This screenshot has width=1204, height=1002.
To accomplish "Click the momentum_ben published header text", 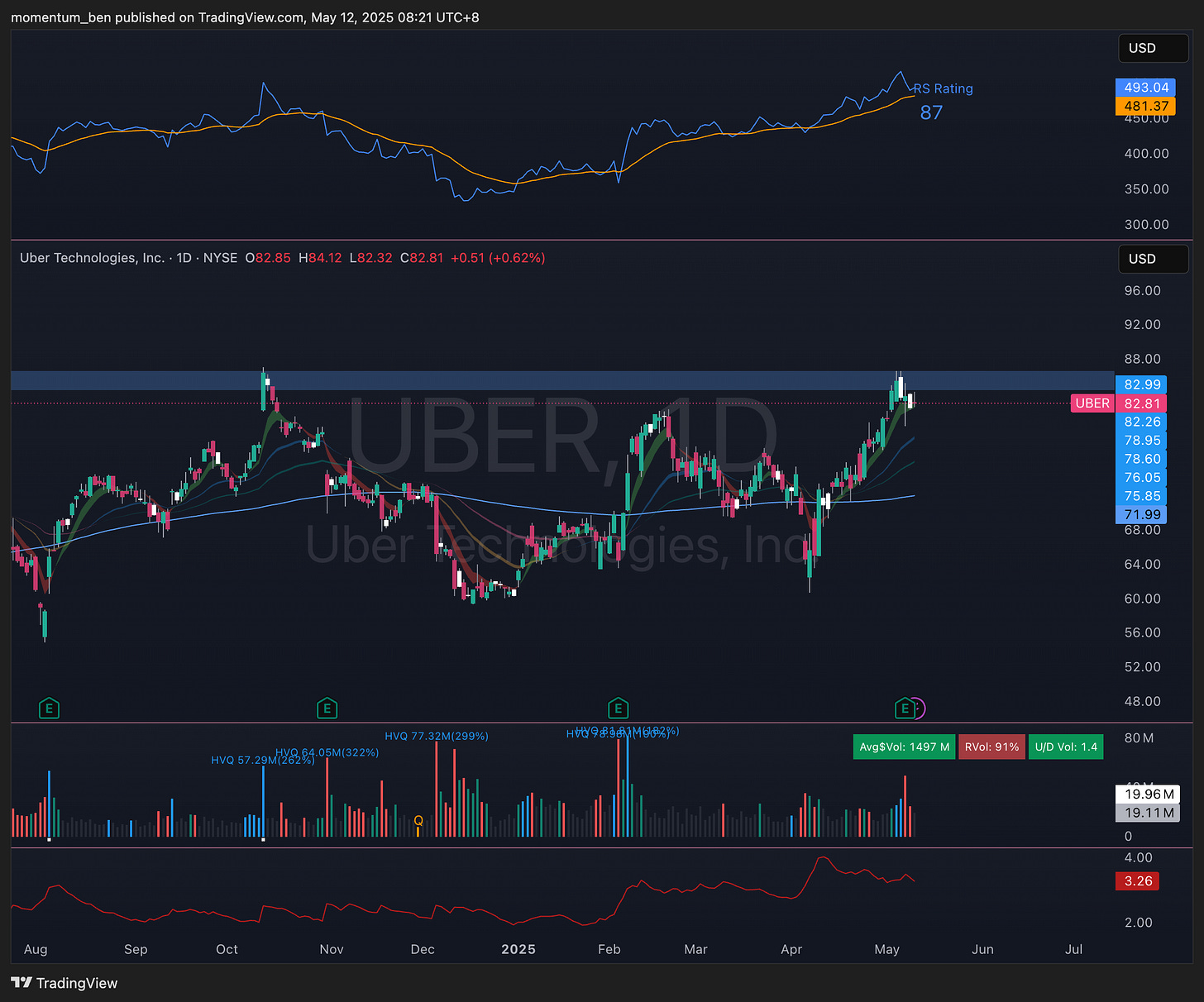I will point(245,17).
